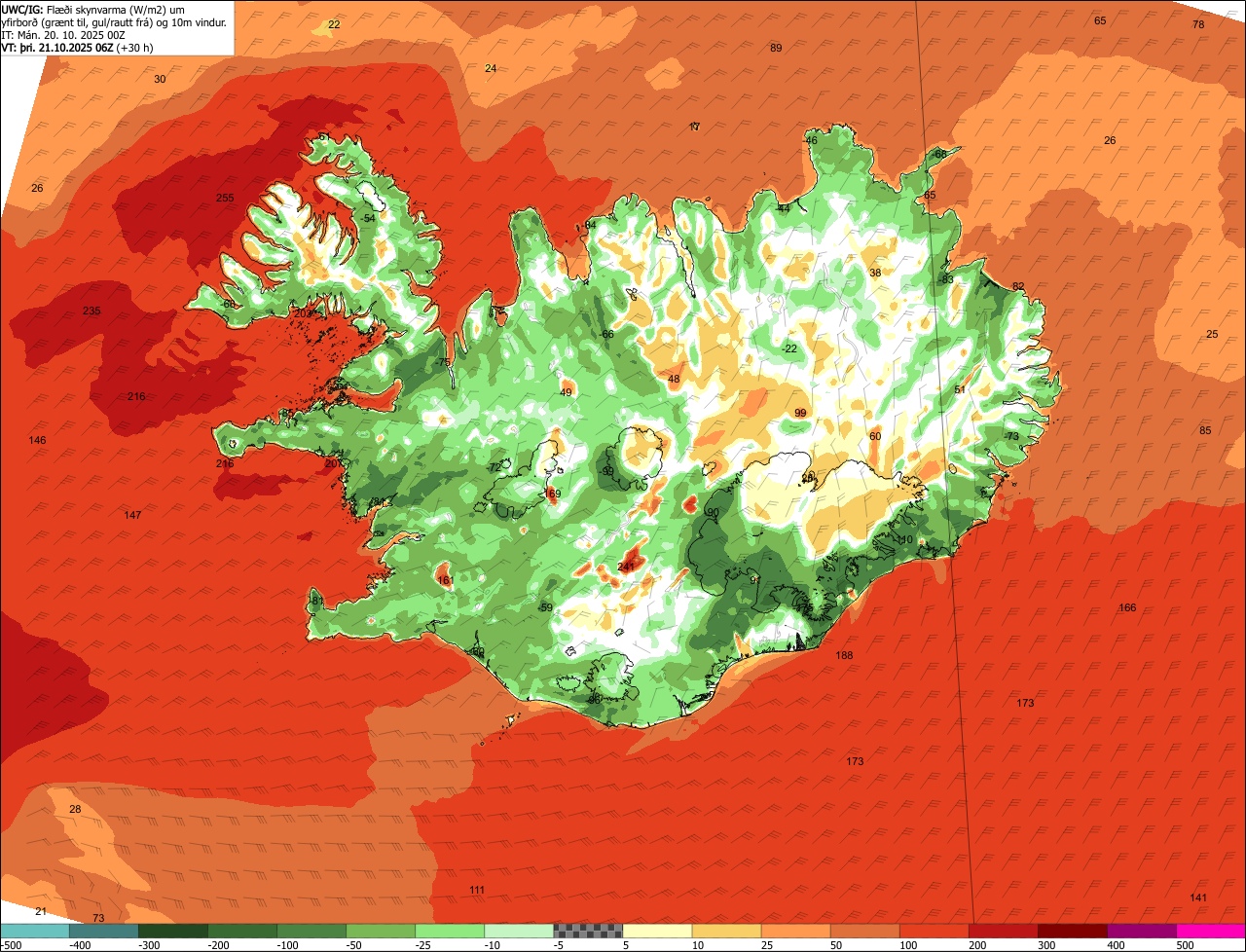Screen dimensions: 1246x952
Task: Click the checkered -5 to 5 legend swatch
Action: click(588, 931)
